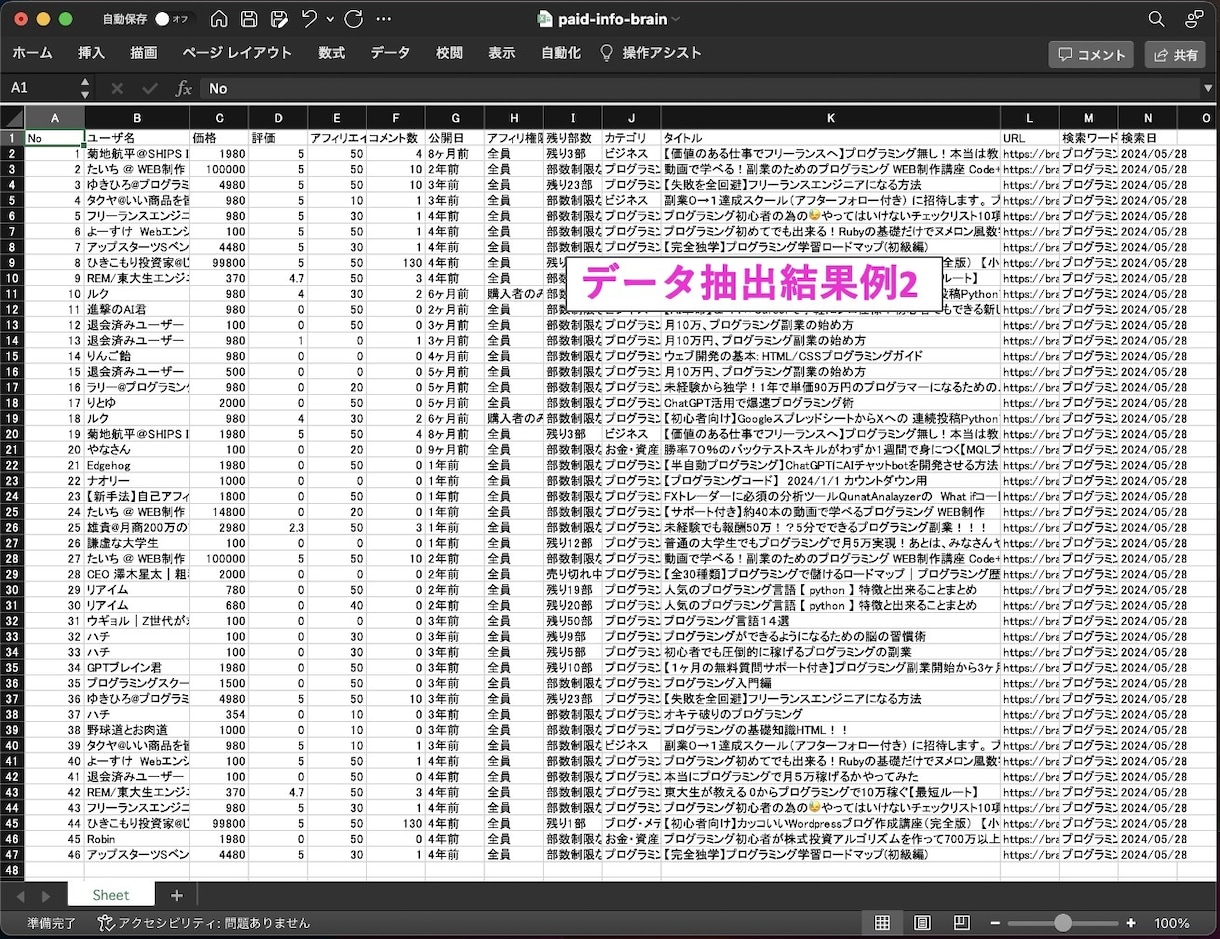Open the paid-info-brain file name dropdown
Viewport: 1220px width, 939px height.
(x=676, y=19)
